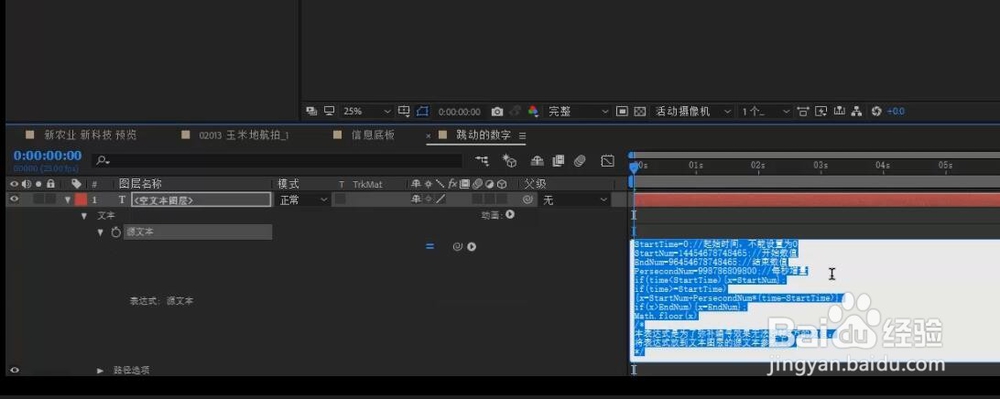Click the timeline layer search field
The width and height of the screenshot is (1000, 399).
click(x=277, y=161)
